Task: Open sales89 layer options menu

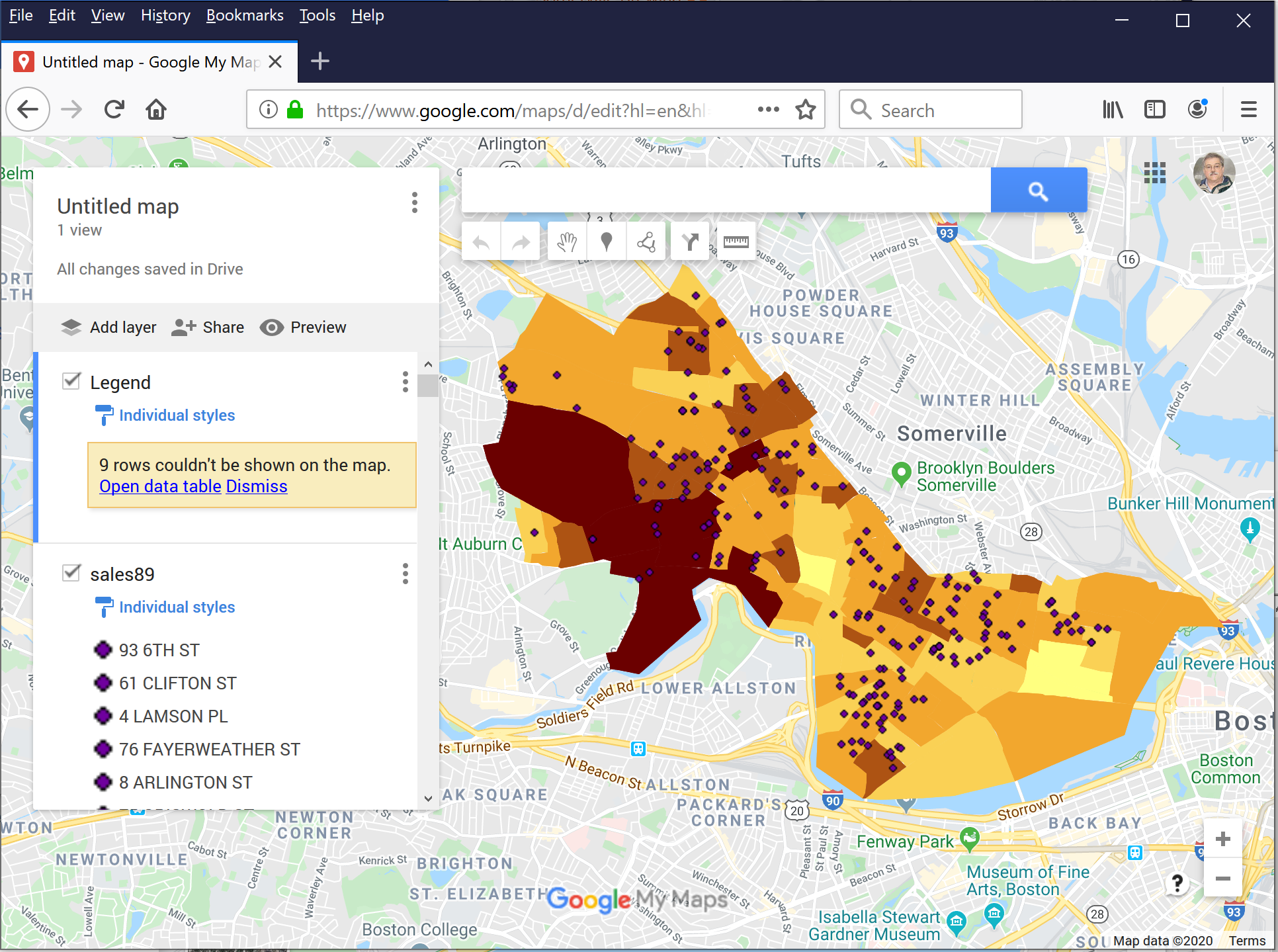Action: coord(405,574)
